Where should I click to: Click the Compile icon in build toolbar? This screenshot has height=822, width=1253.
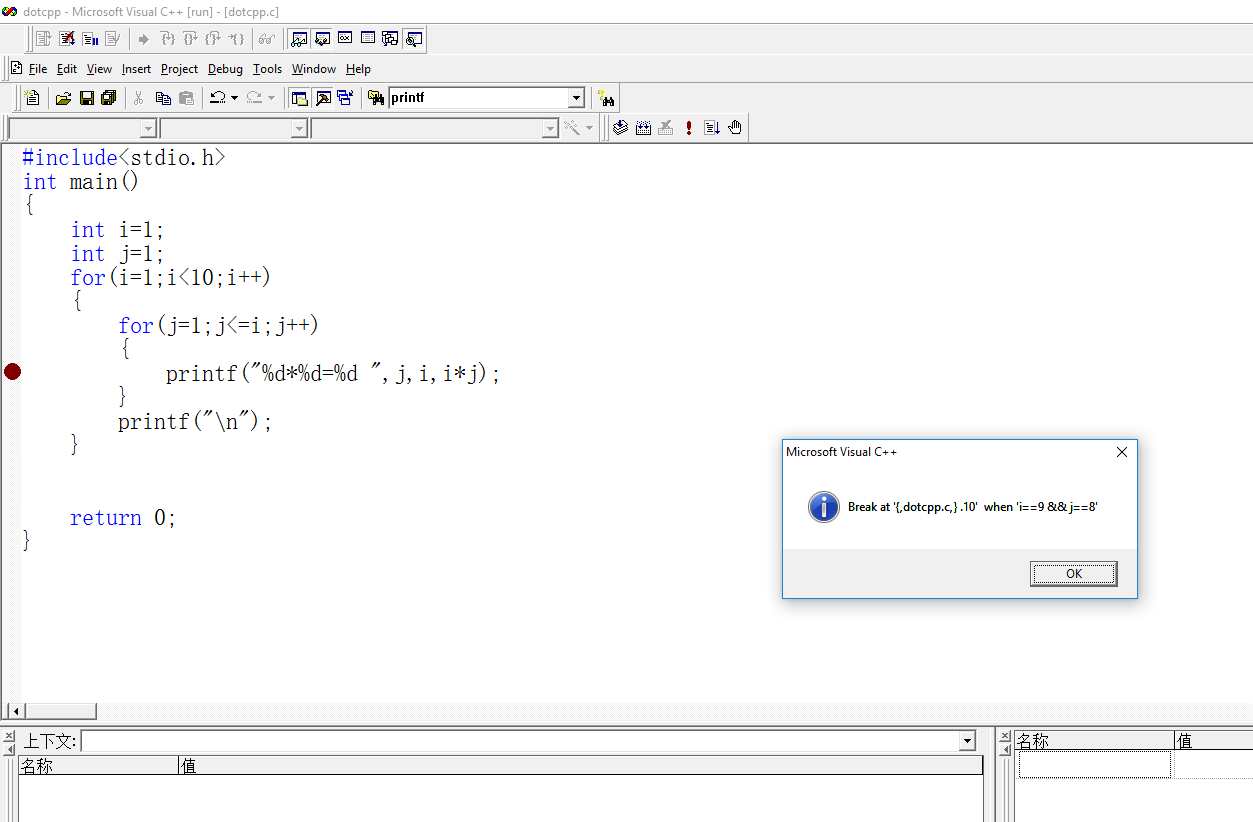click(x=620, y=128)
